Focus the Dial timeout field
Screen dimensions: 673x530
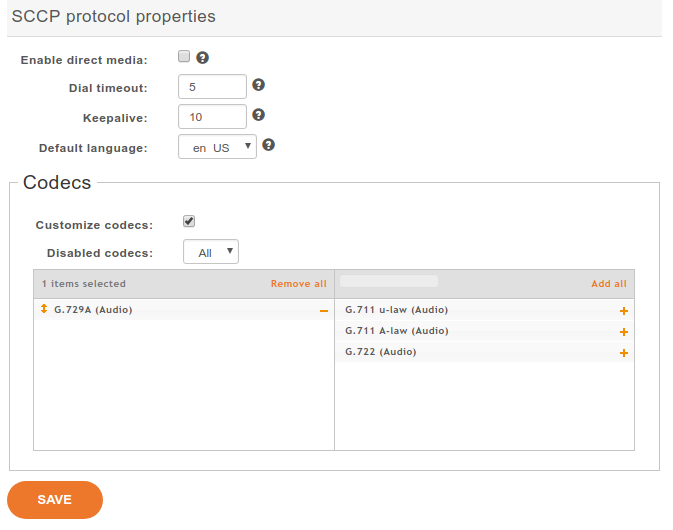(x=212, y=87)
